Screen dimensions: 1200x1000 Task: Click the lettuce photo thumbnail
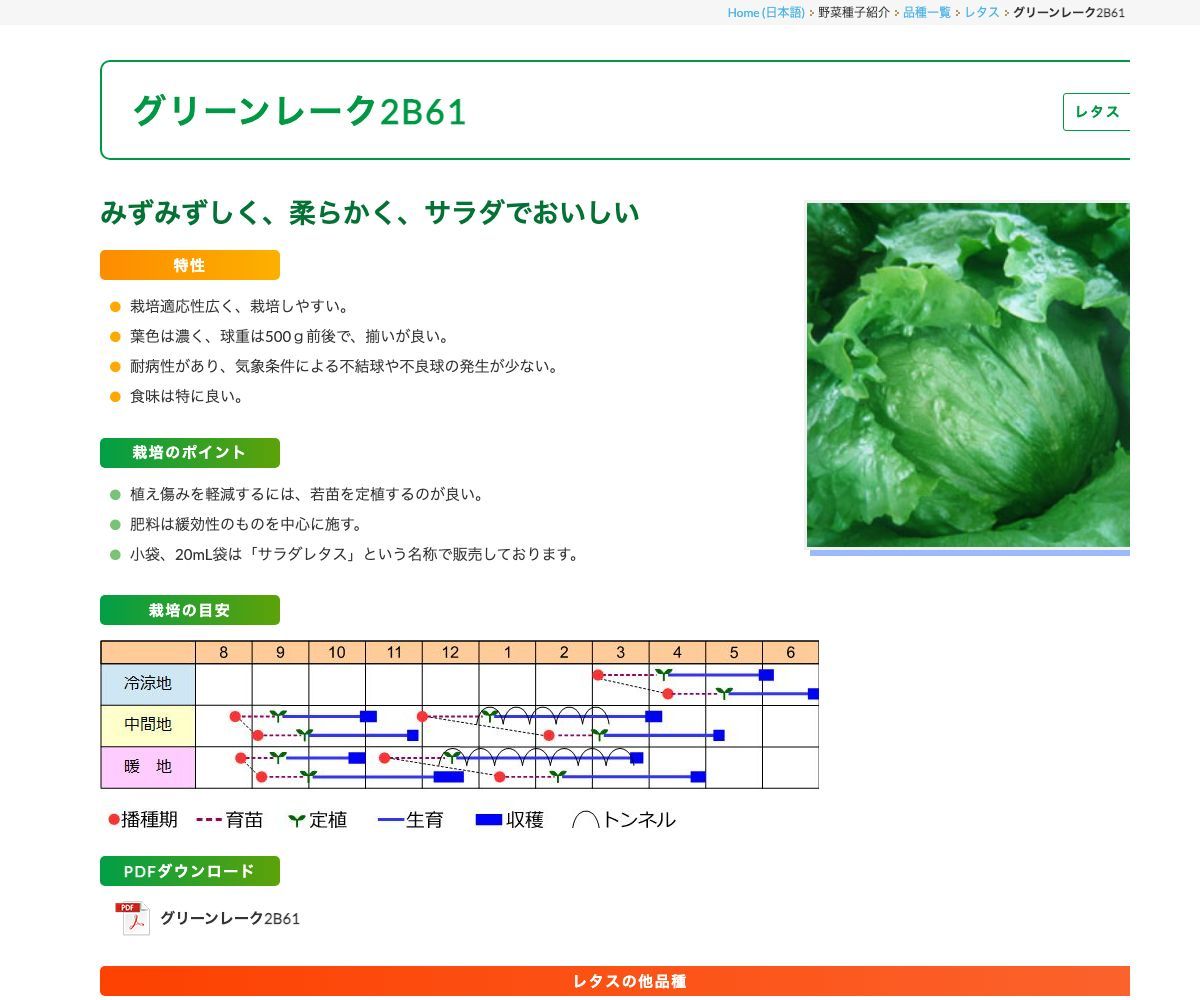pos(968,370)
